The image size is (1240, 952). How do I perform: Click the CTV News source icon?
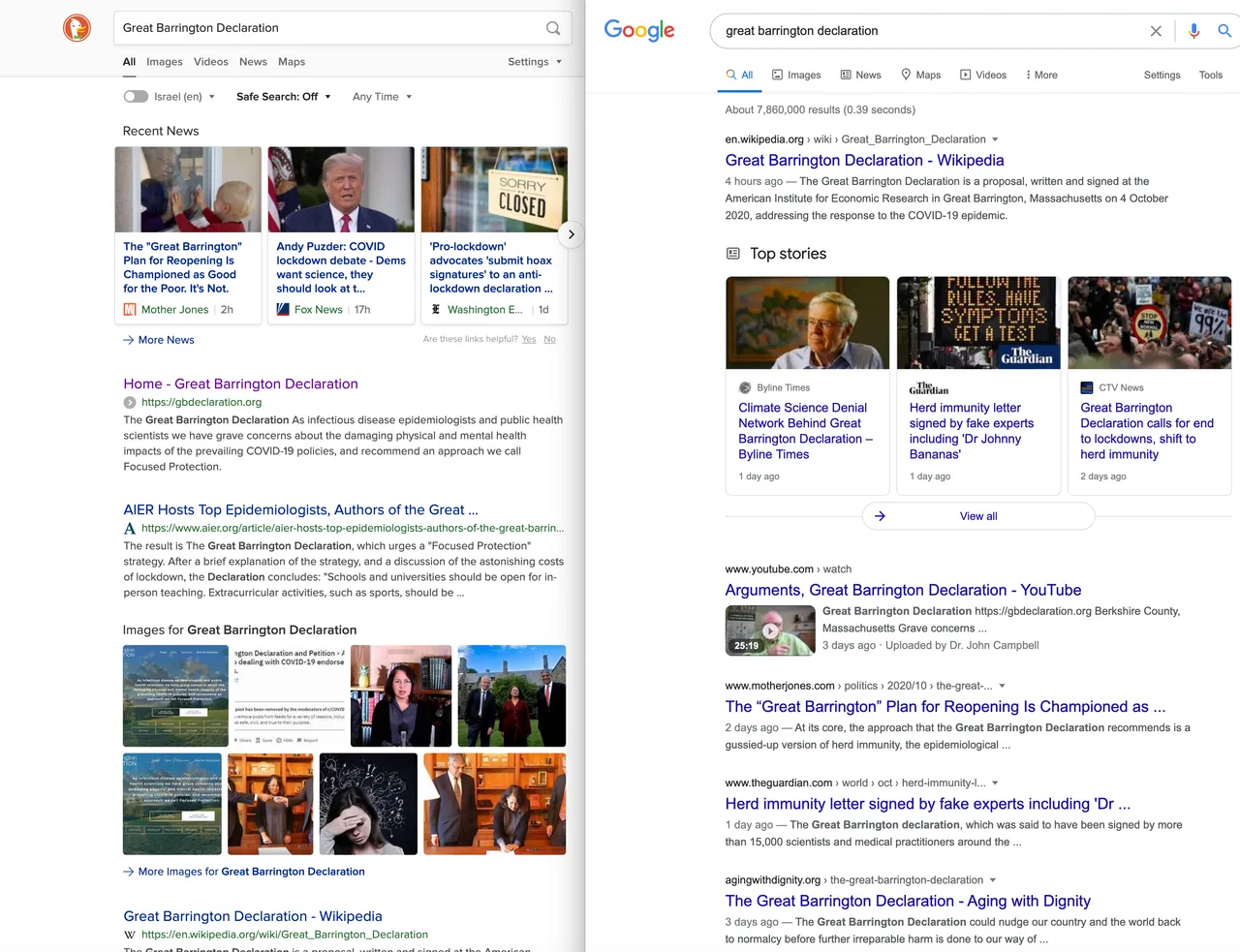(x=1087, y=387)
